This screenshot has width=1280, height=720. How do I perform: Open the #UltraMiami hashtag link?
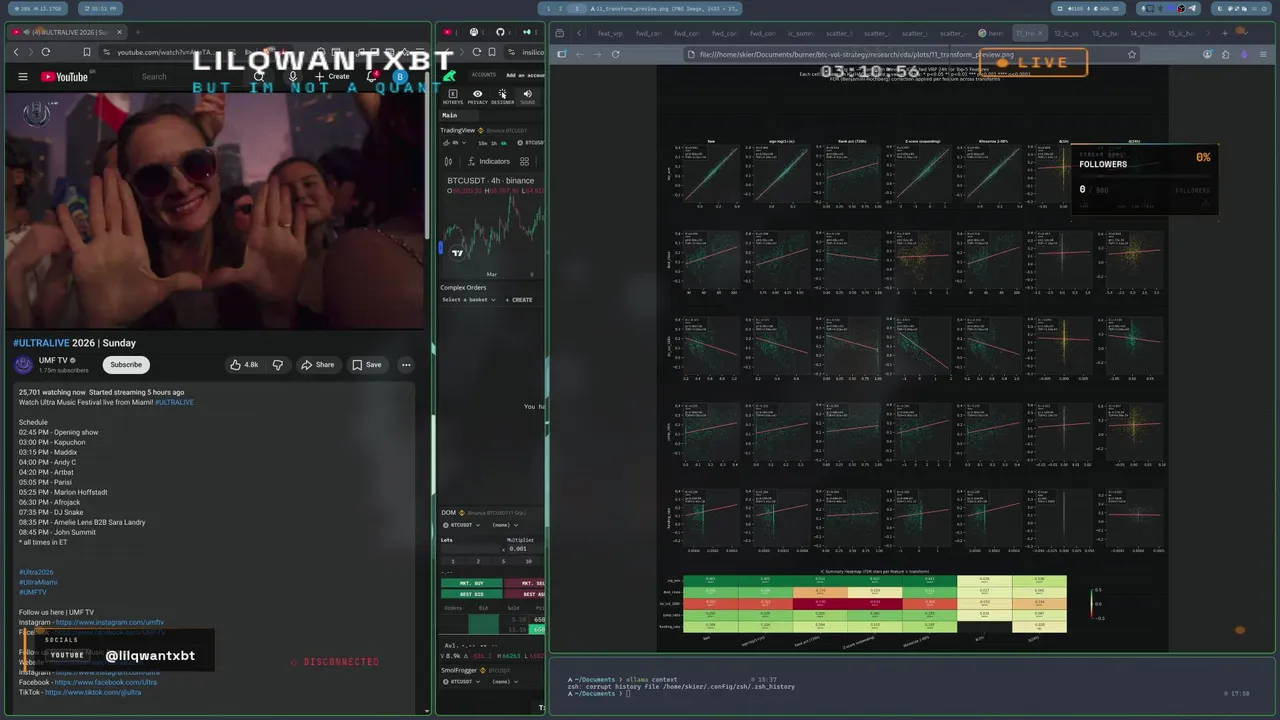tap(38, 582)
